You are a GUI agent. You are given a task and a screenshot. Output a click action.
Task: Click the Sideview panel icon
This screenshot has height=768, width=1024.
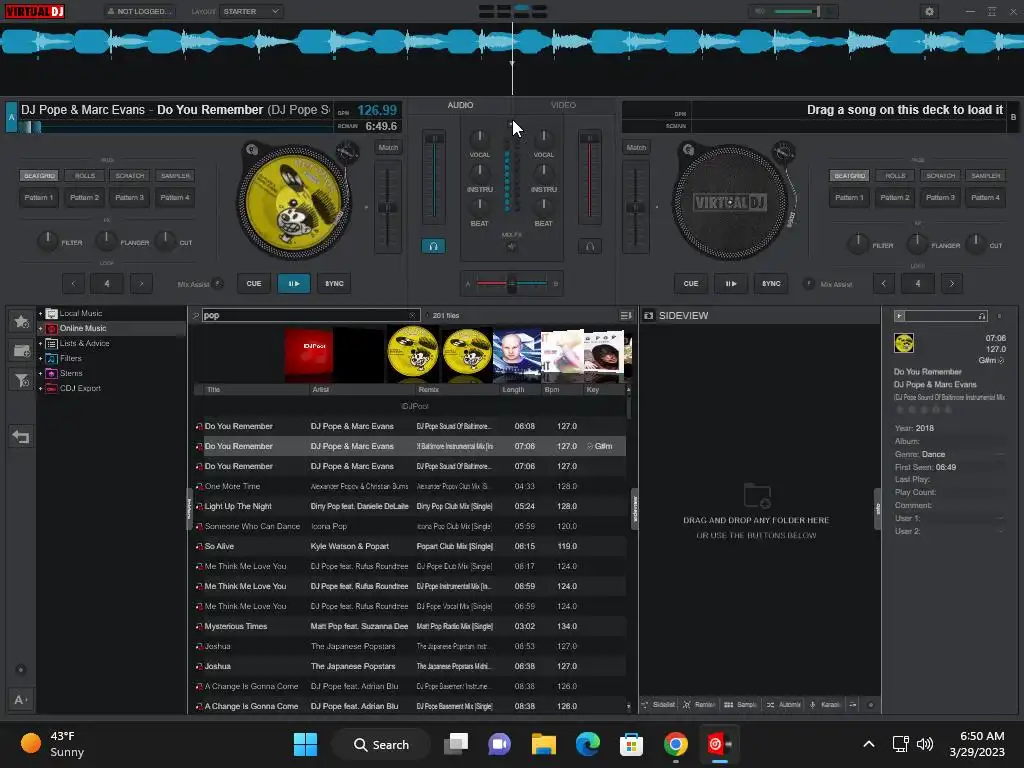coord(648,315)
